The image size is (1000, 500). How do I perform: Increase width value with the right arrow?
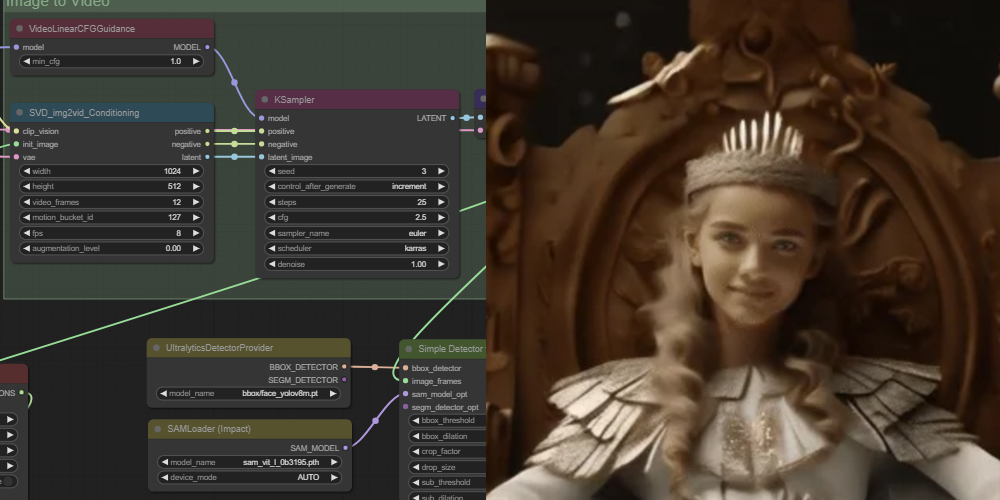pyautogui.click(x=196, y=171)
